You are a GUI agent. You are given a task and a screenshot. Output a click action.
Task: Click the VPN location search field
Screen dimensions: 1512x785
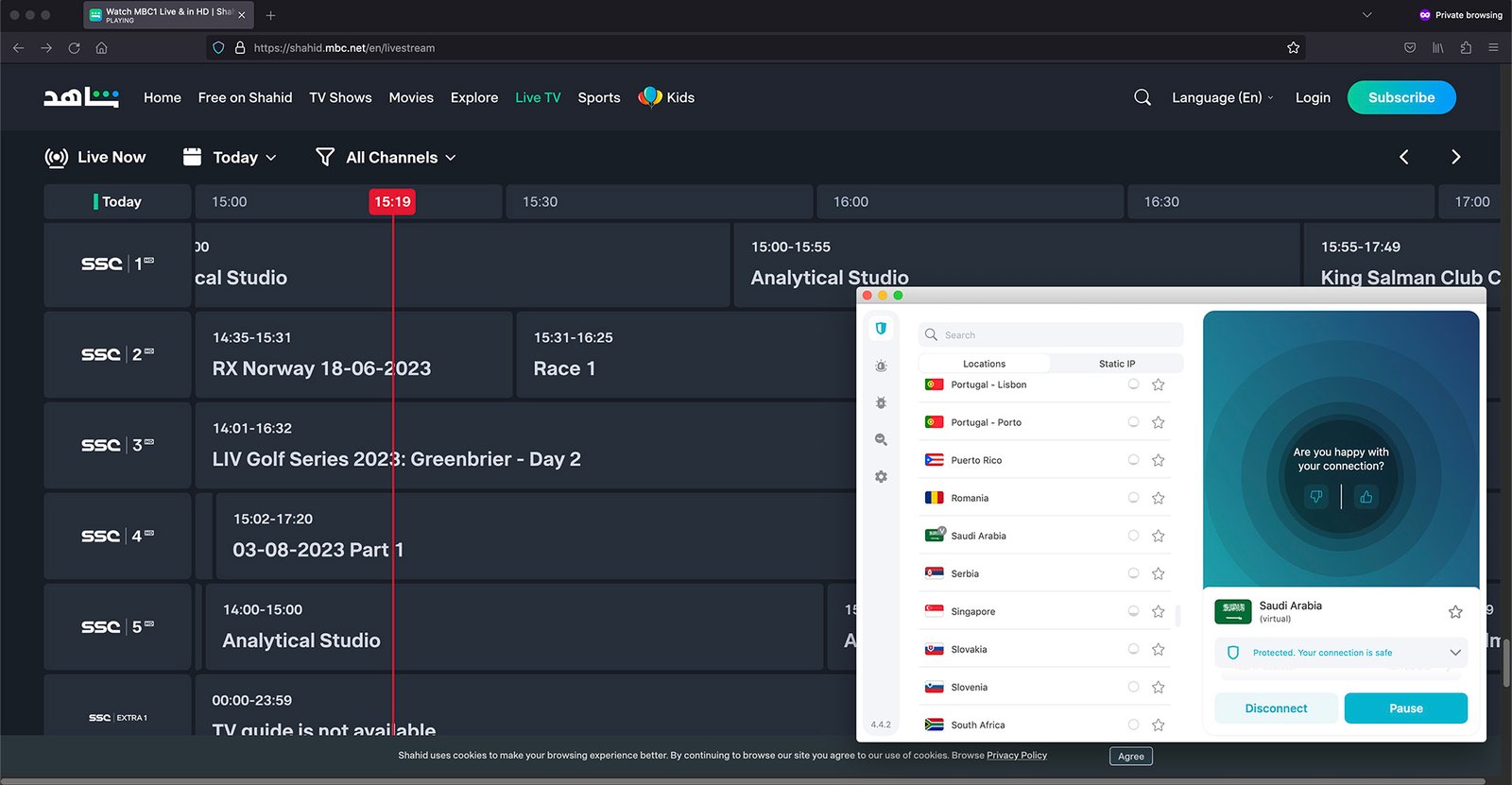(1051, 335)
